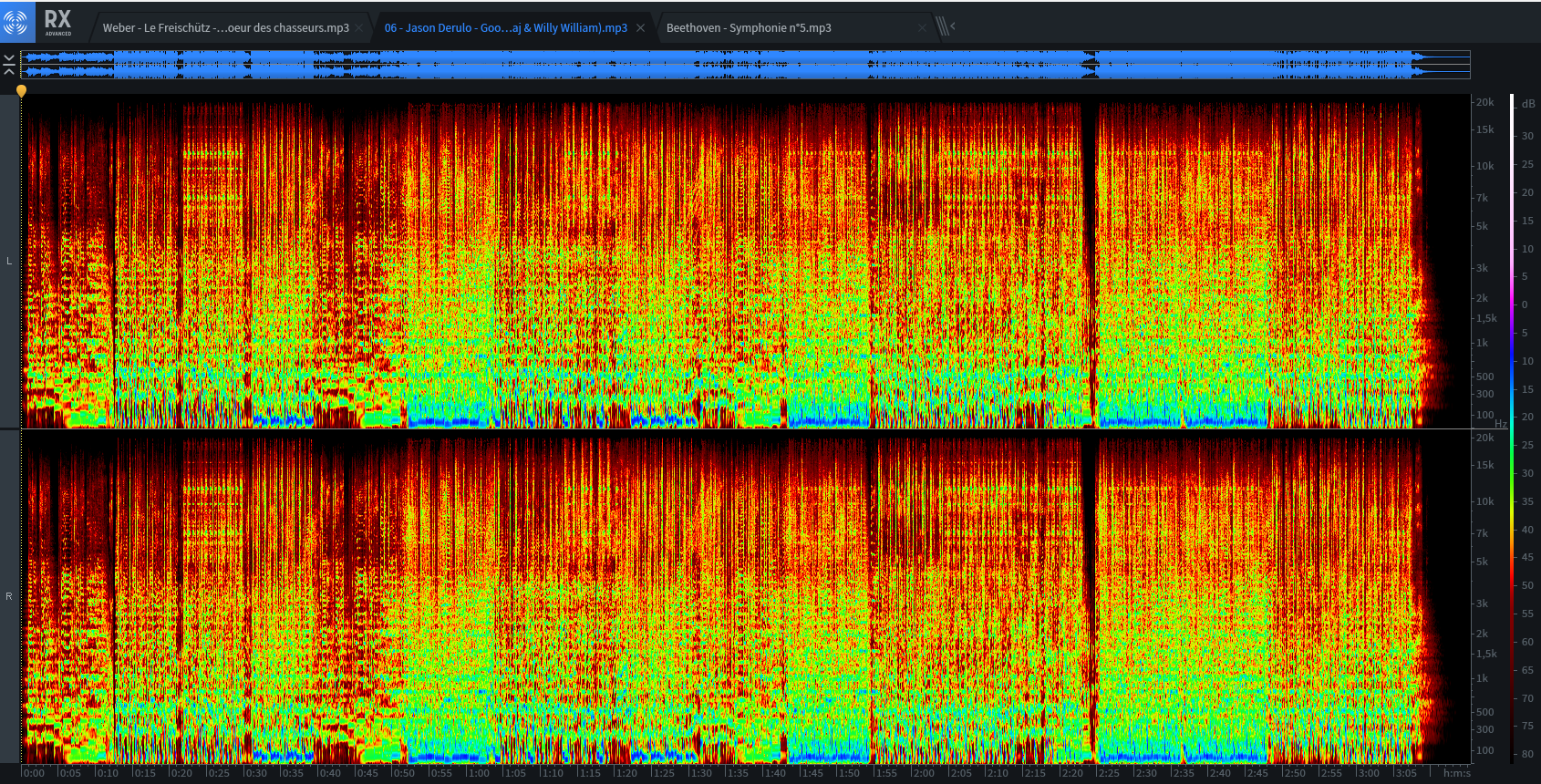Click the orange playhead marker
This screenshot has height=784, width=1541.
(x=21, y=90)
